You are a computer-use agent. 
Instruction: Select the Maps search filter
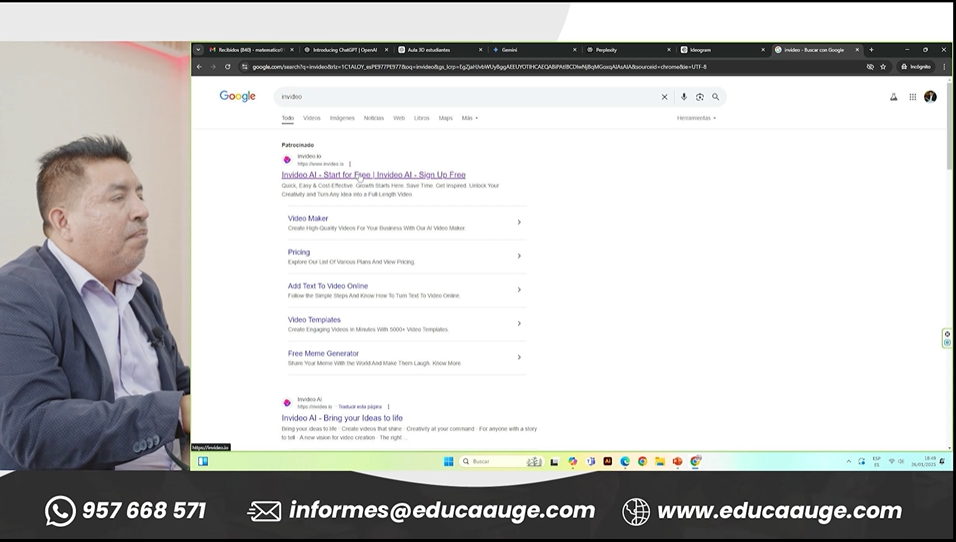point(446,118)
